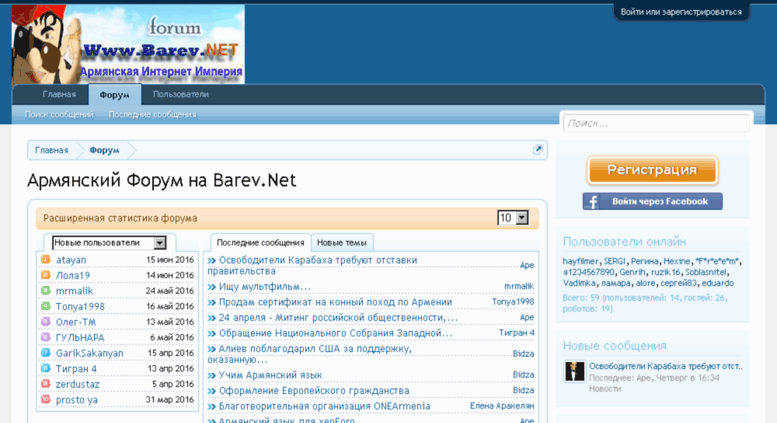
Task: Click the avatar icon beside user mrmalik
Action: (45, 291)
